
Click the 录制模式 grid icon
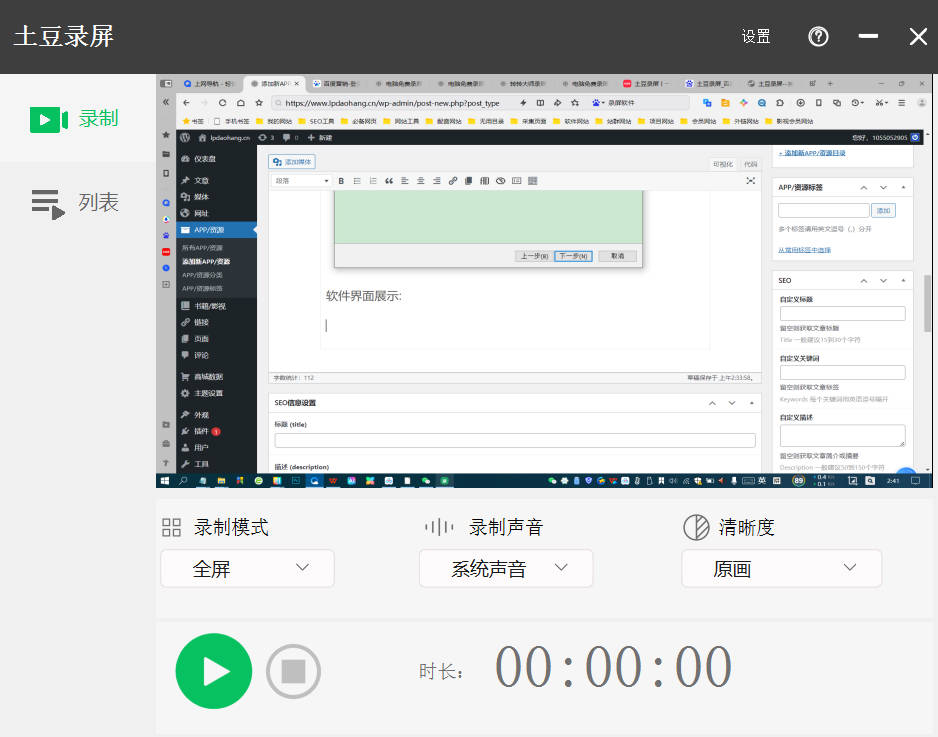point(172,527)
